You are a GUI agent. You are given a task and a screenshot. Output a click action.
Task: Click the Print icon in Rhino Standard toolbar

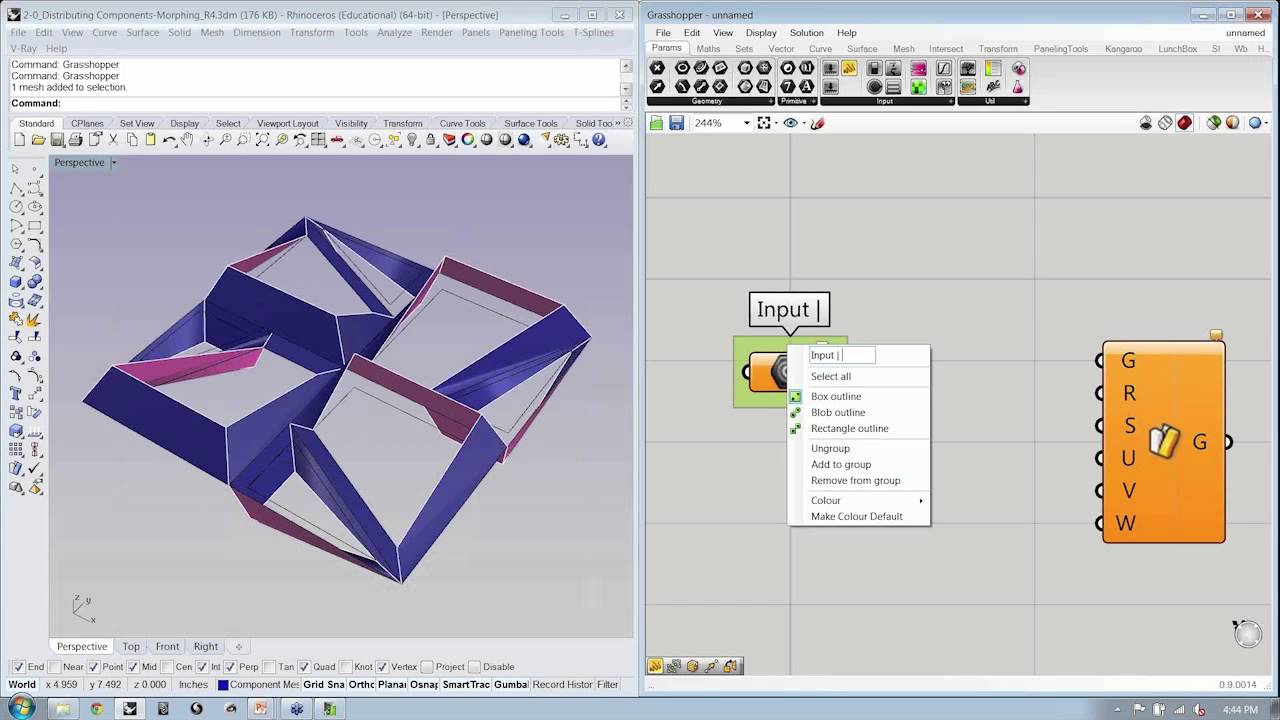(x=75, y=140)
